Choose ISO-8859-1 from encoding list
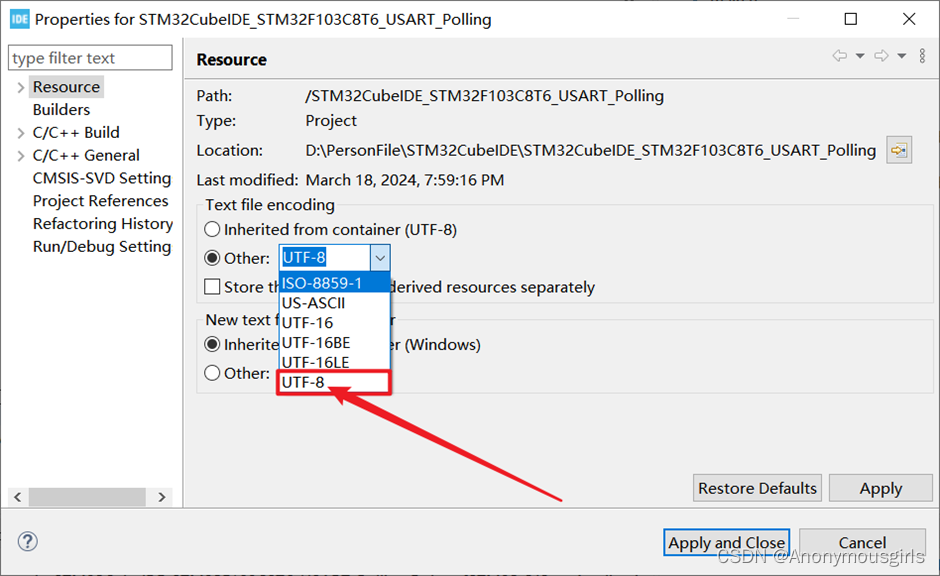This screenshot has width=940, height=576. 335,283
